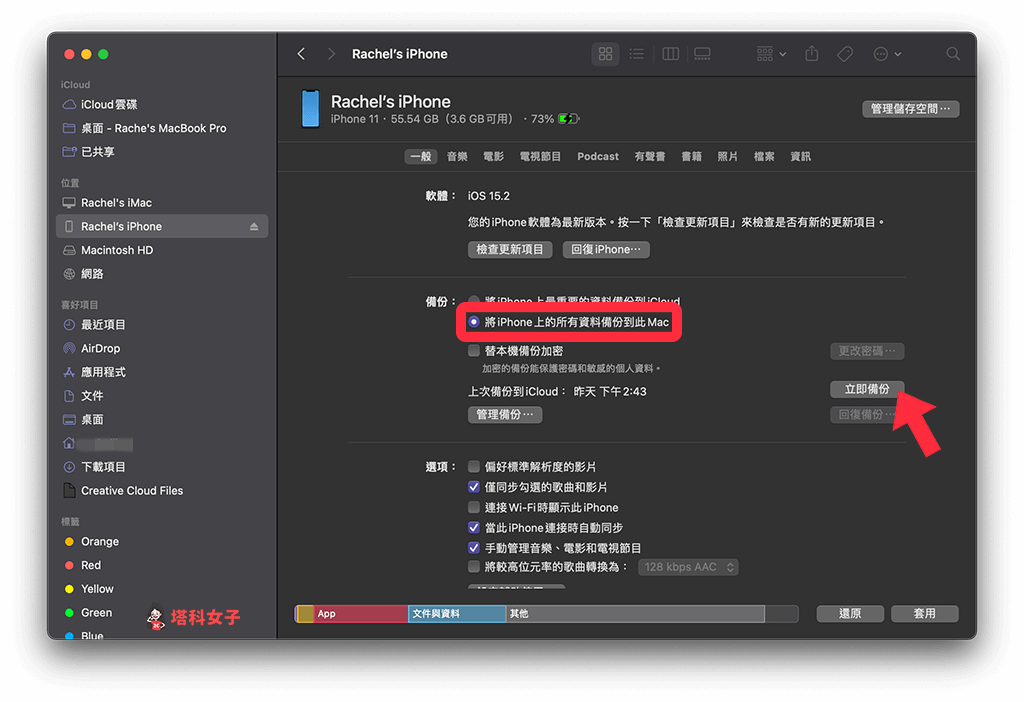Click the tag toolbar icon

point(845,54)
